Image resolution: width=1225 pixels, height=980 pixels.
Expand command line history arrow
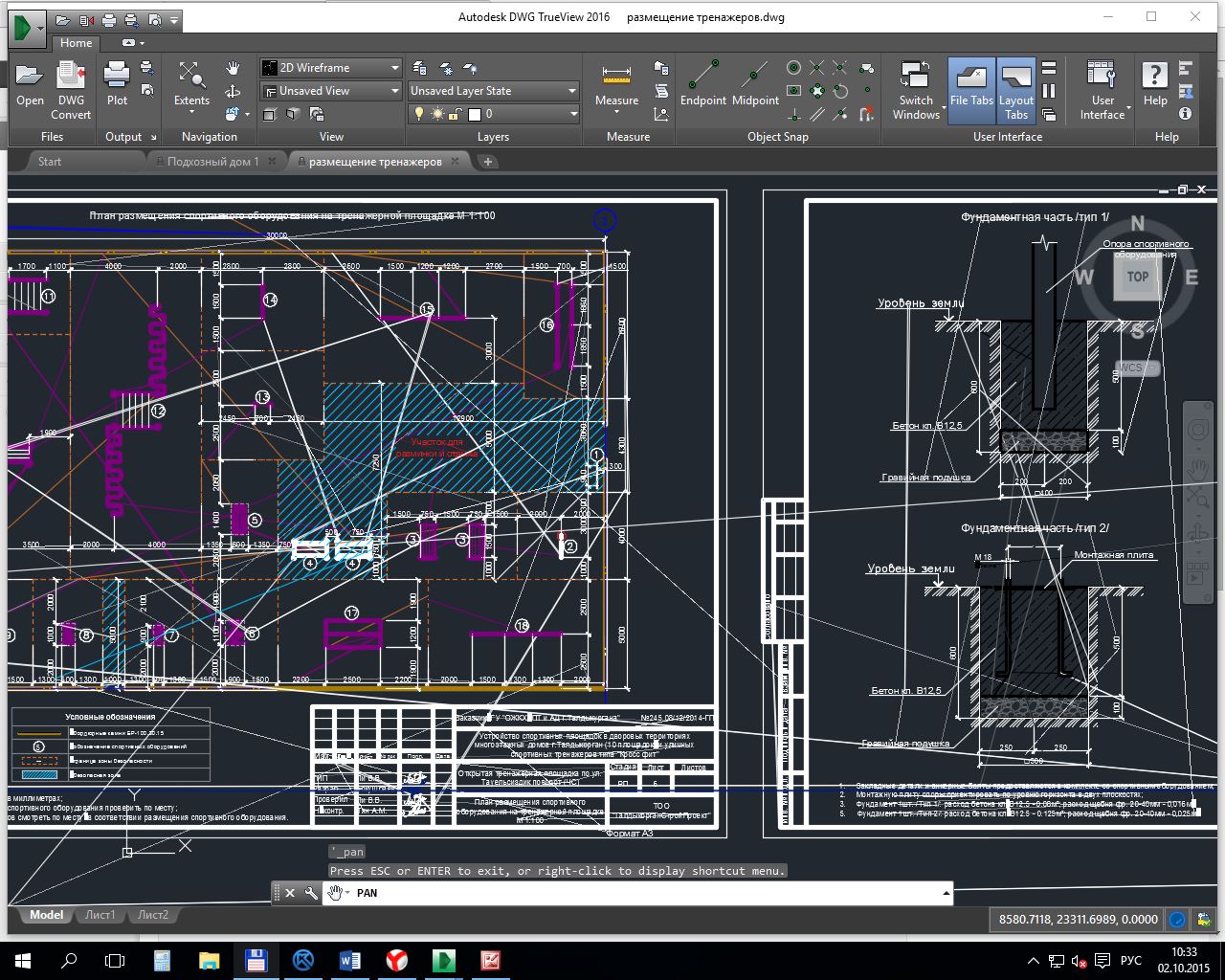coord(946,893)
